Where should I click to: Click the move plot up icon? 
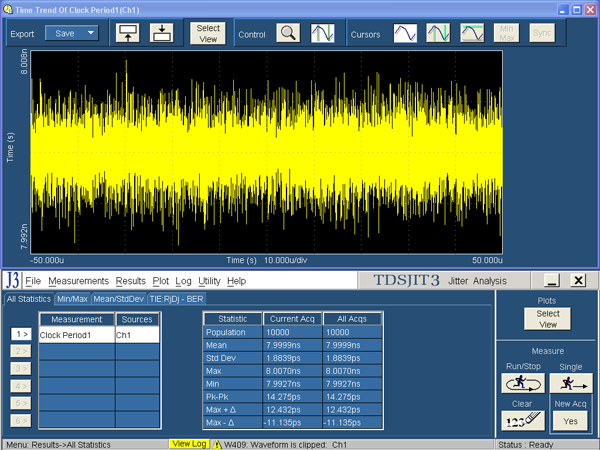pos(129,33)
